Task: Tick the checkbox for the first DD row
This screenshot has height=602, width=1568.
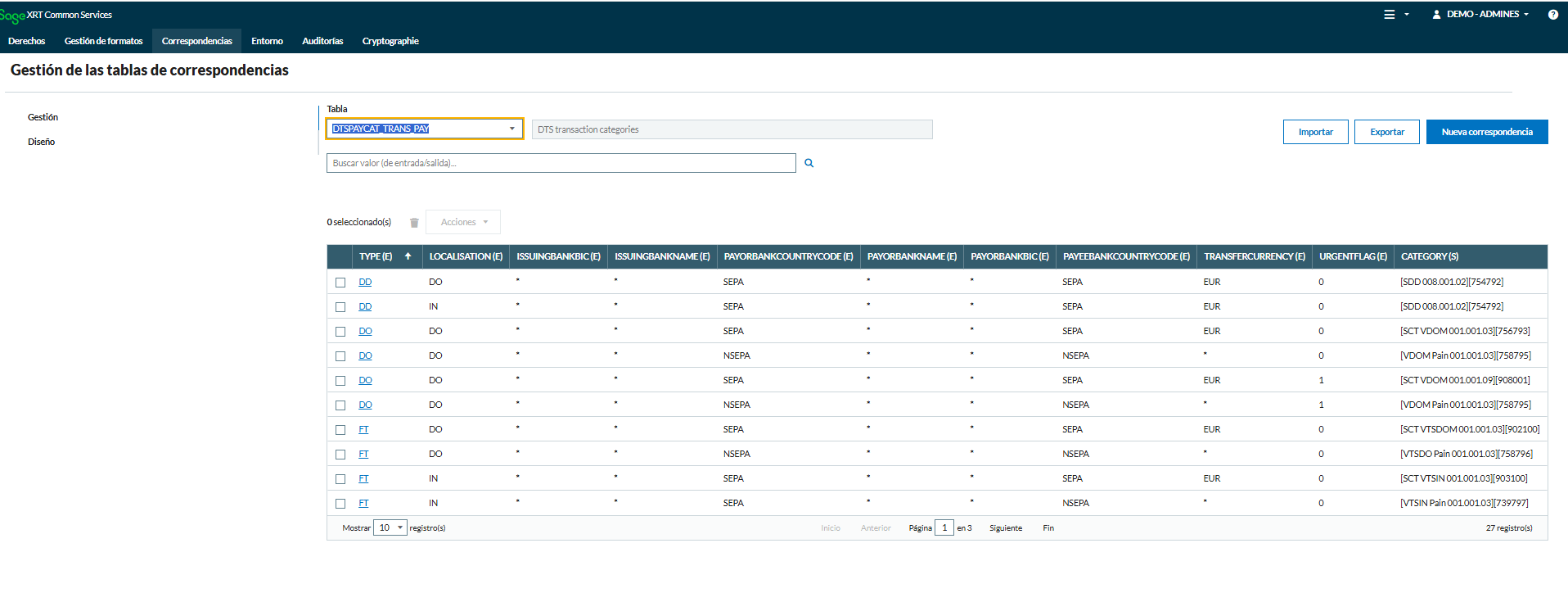Action: pyautogui.click(x=340, y=283)
